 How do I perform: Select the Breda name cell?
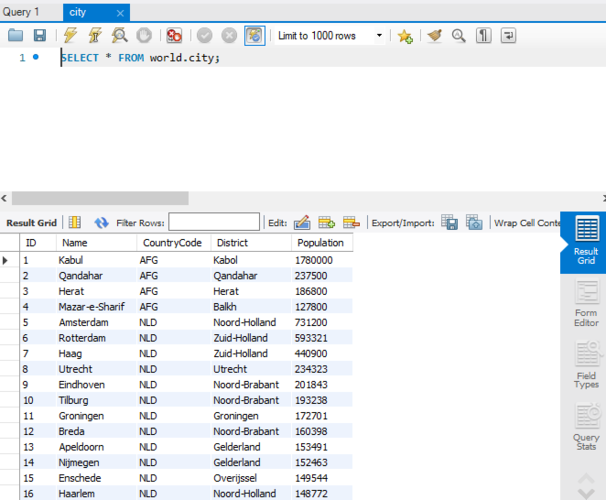97,431
